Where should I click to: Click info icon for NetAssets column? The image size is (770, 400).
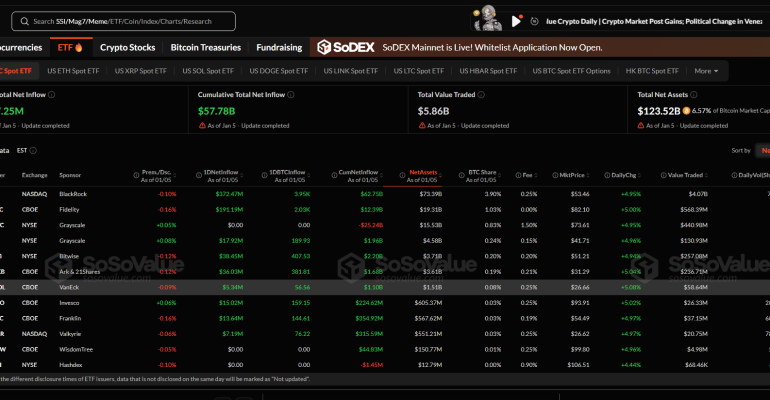(x=402, y=175)
